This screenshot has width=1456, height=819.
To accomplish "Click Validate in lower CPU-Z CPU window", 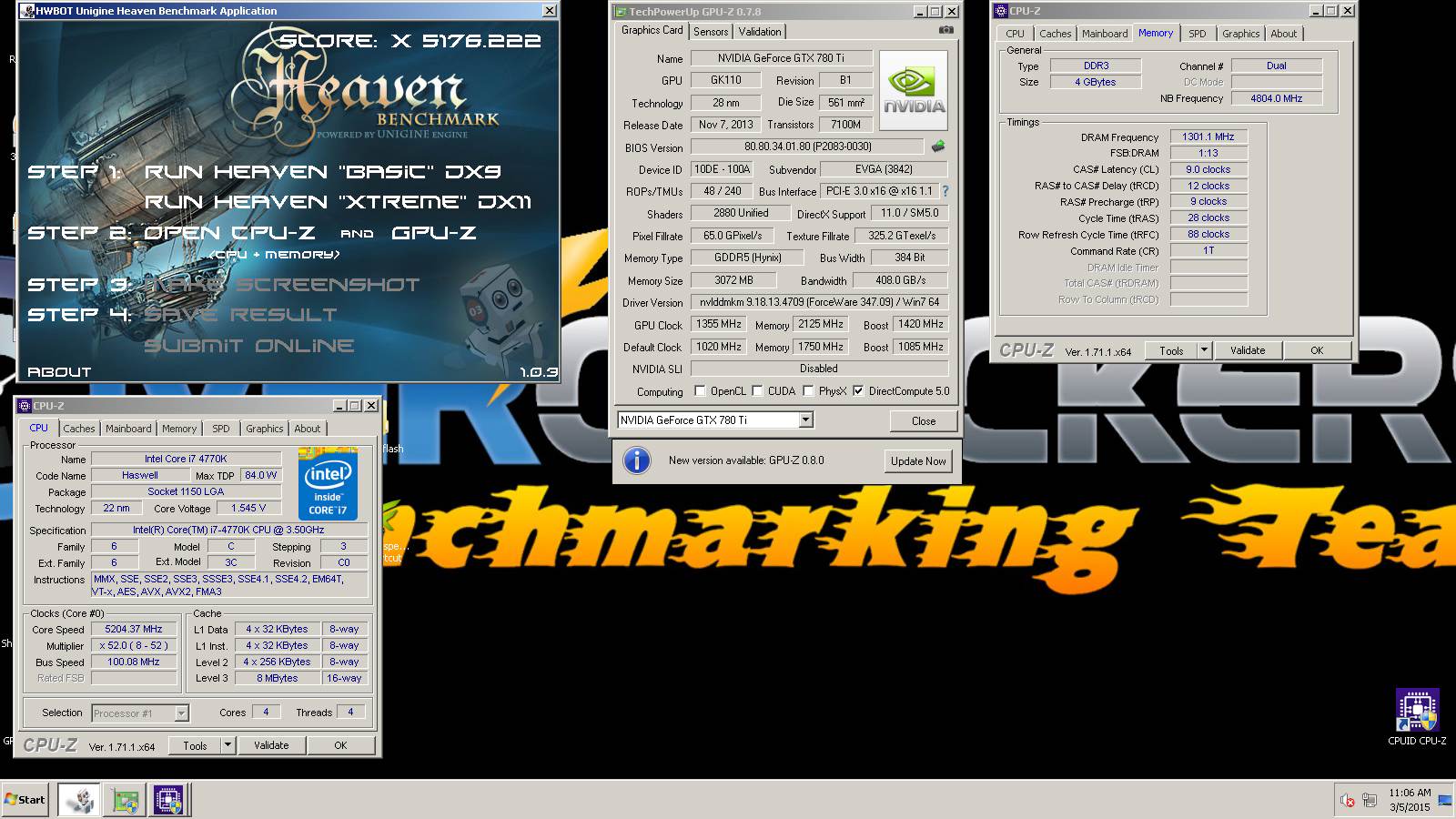I will tap(271, 745).
